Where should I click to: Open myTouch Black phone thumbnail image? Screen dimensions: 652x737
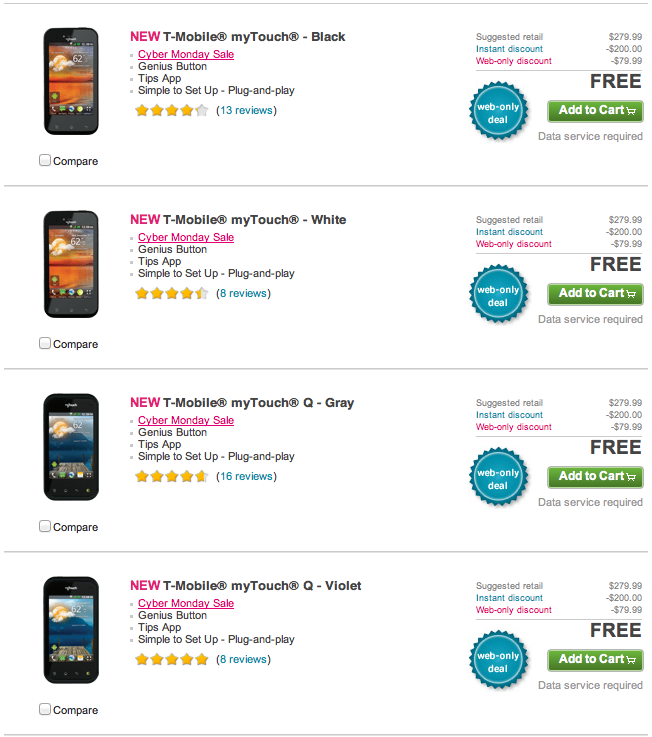tap(71, 82)
